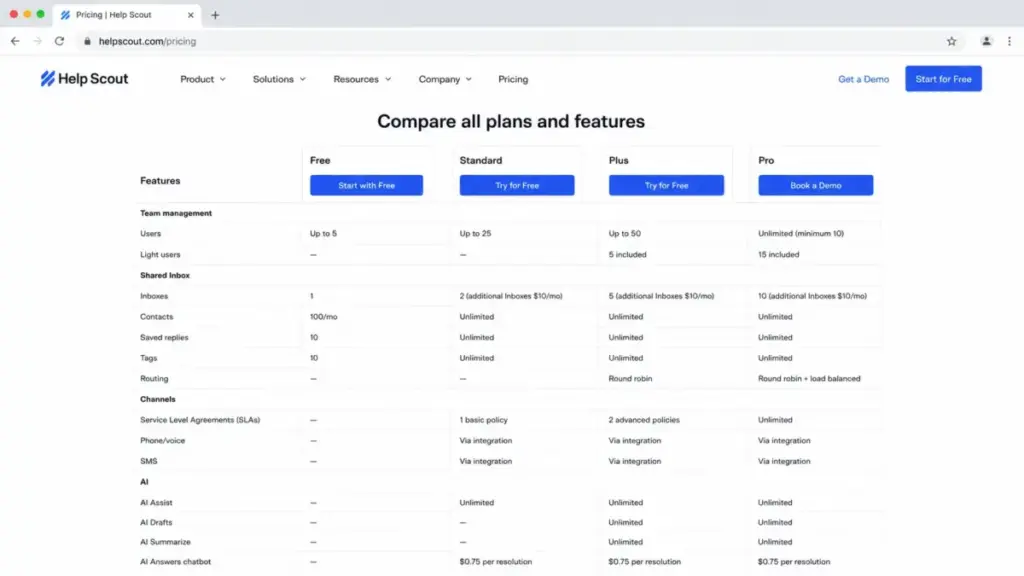Expand the Resources dropdown menu
The height and width of the screenshot is (576, 1024).
pyautogui.click(x=362, y=79)
